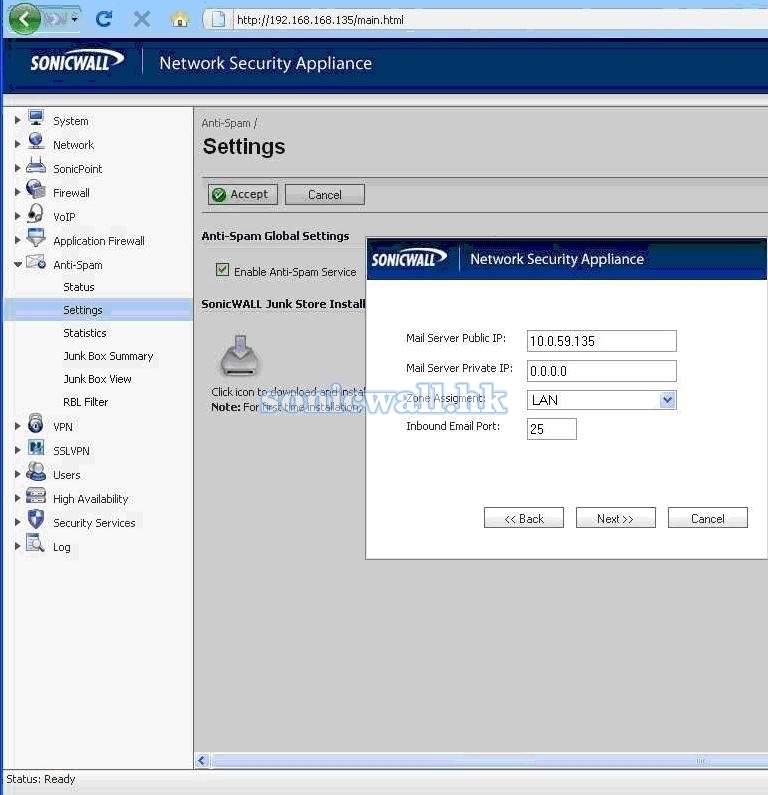The image size is (768, 795).
Task: Expand the Users tree node
Action: click(17, 474)
